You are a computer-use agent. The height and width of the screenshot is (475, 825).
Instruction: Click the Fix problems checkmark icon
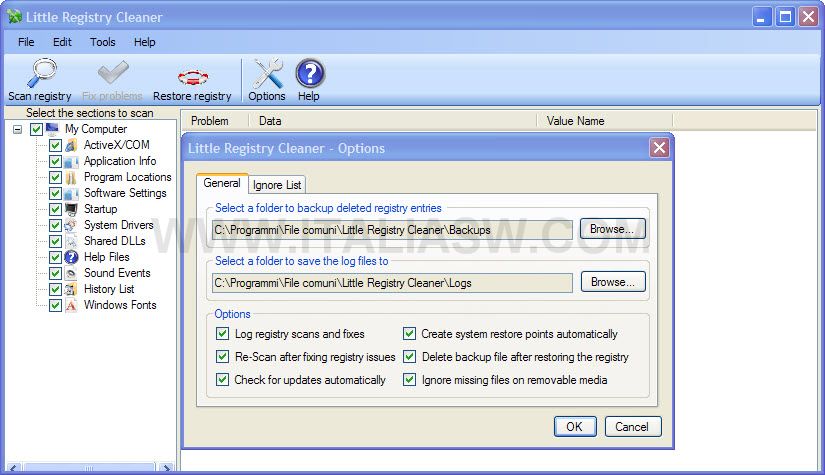pyautogui.click(x=113, y=73)
